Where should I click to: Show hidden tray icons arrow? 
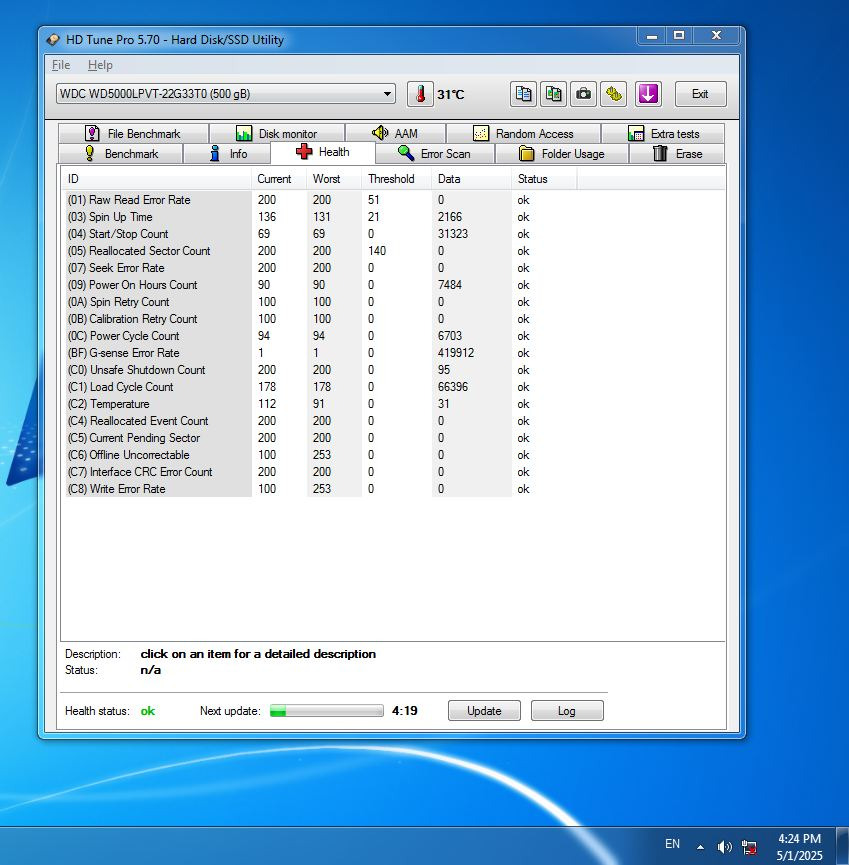tap(701, 847)
